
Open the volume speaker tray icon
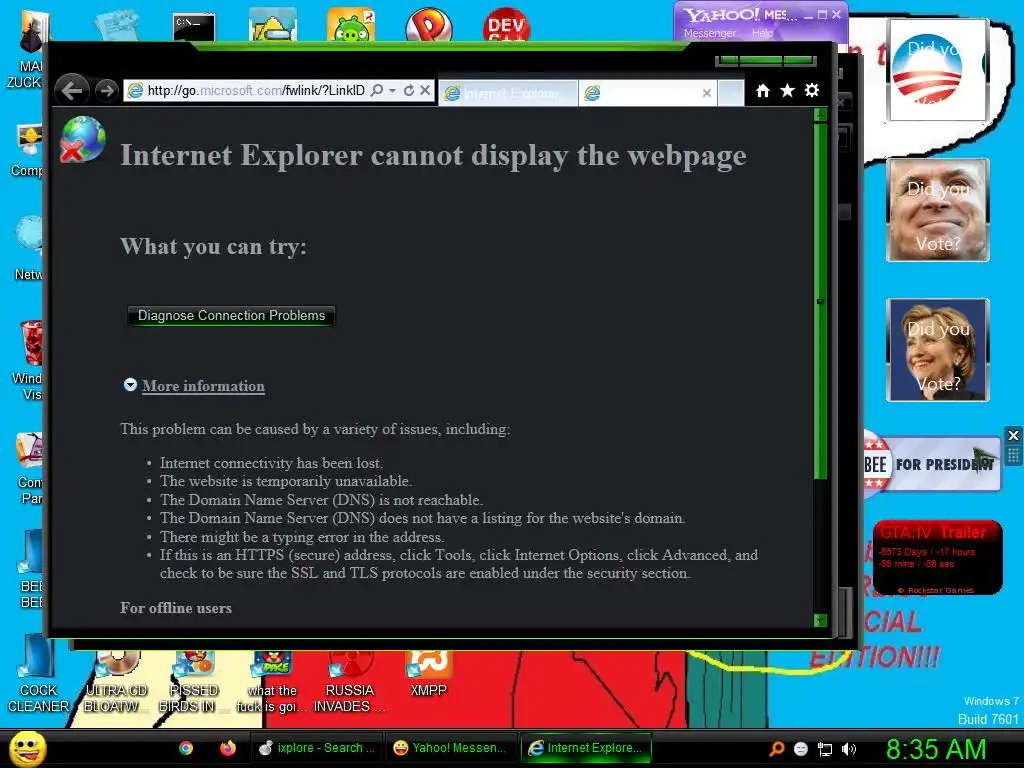click(x=849, y=749)
